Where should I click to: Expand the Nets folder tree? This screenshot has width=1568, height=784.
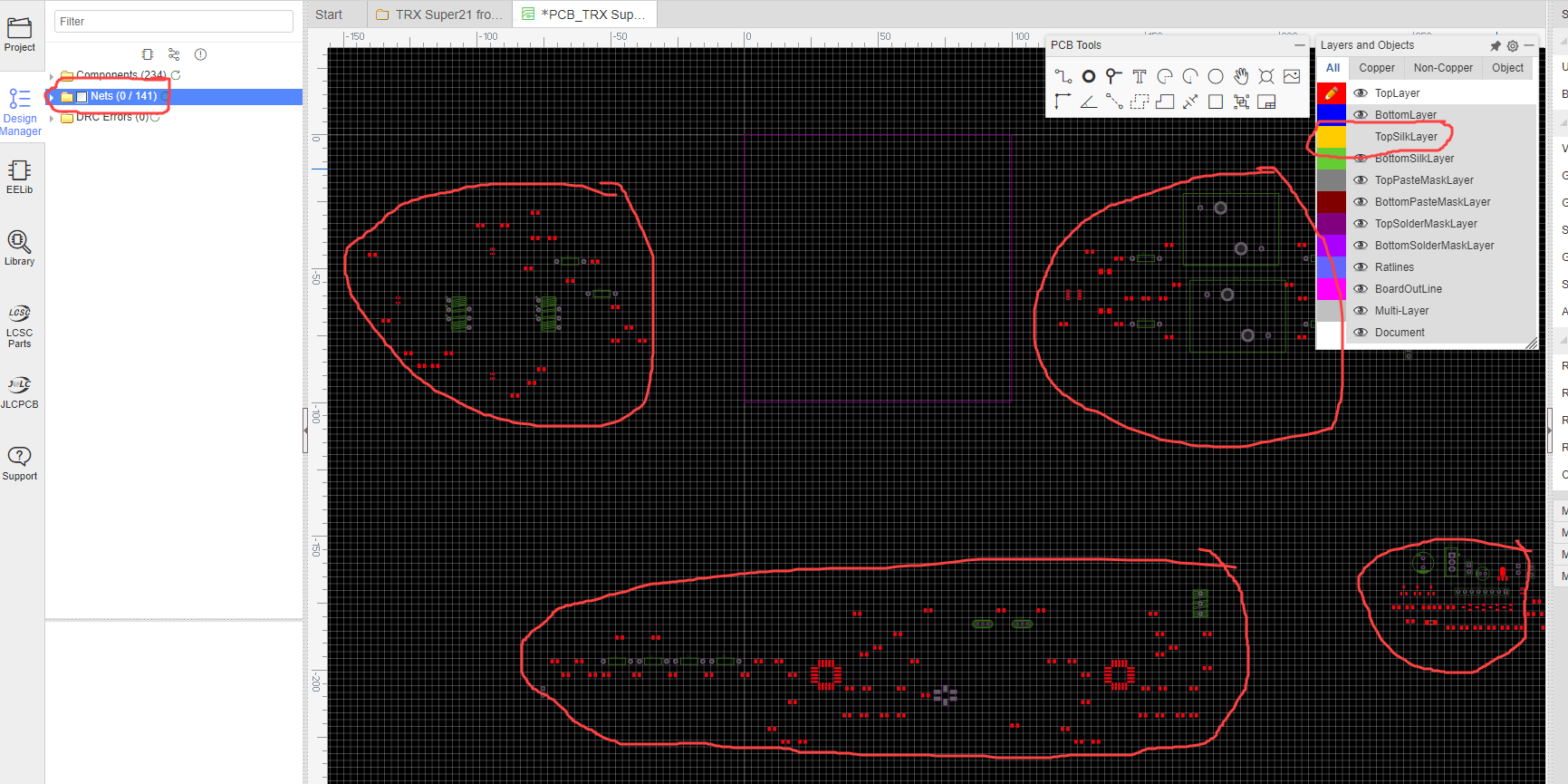(x=52, y=97)
